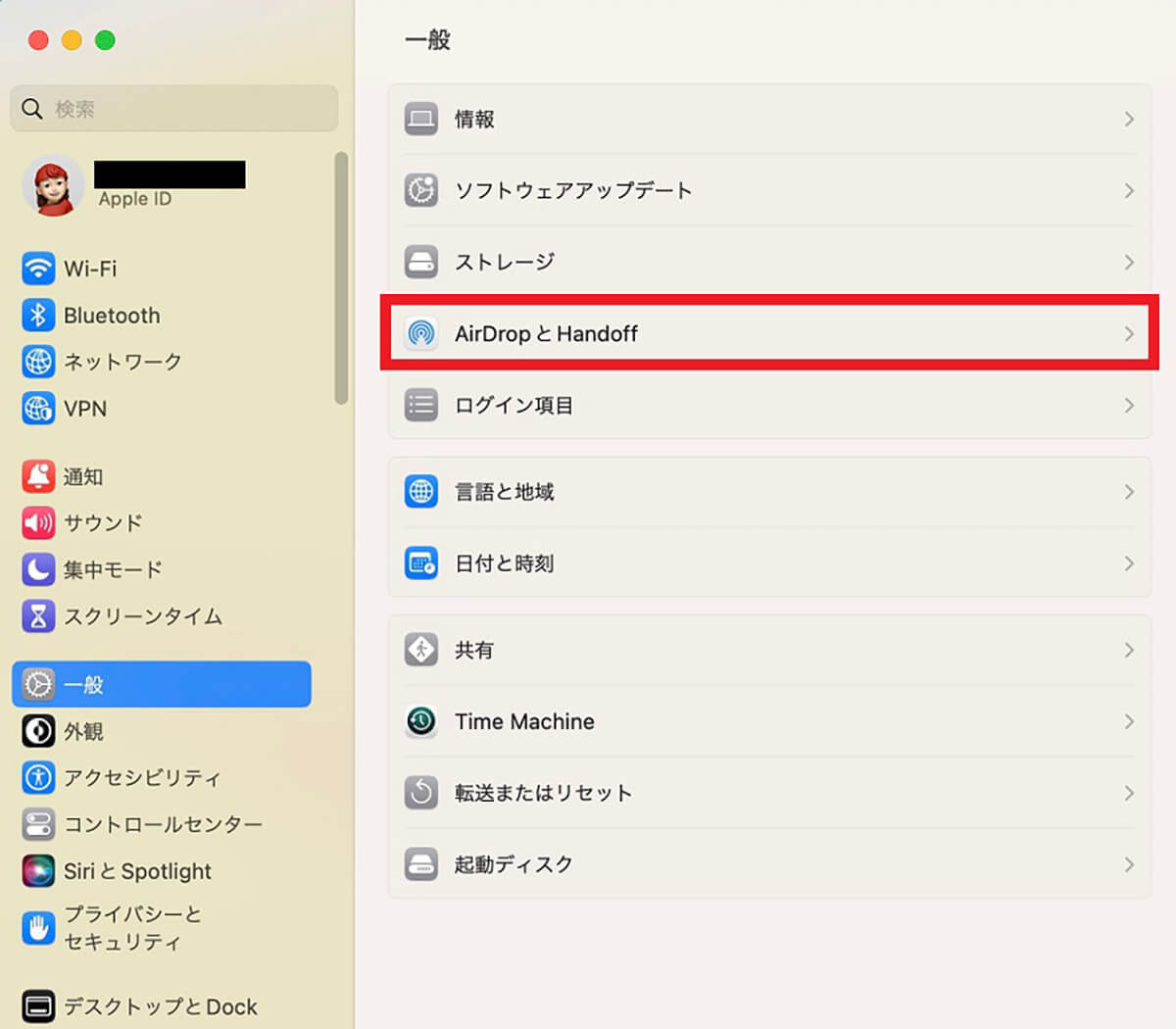Screen dimensions: 1176x1029
Task: Open サウンド label in sidebar
Action: pyautogui.click(x=103, y=523)
